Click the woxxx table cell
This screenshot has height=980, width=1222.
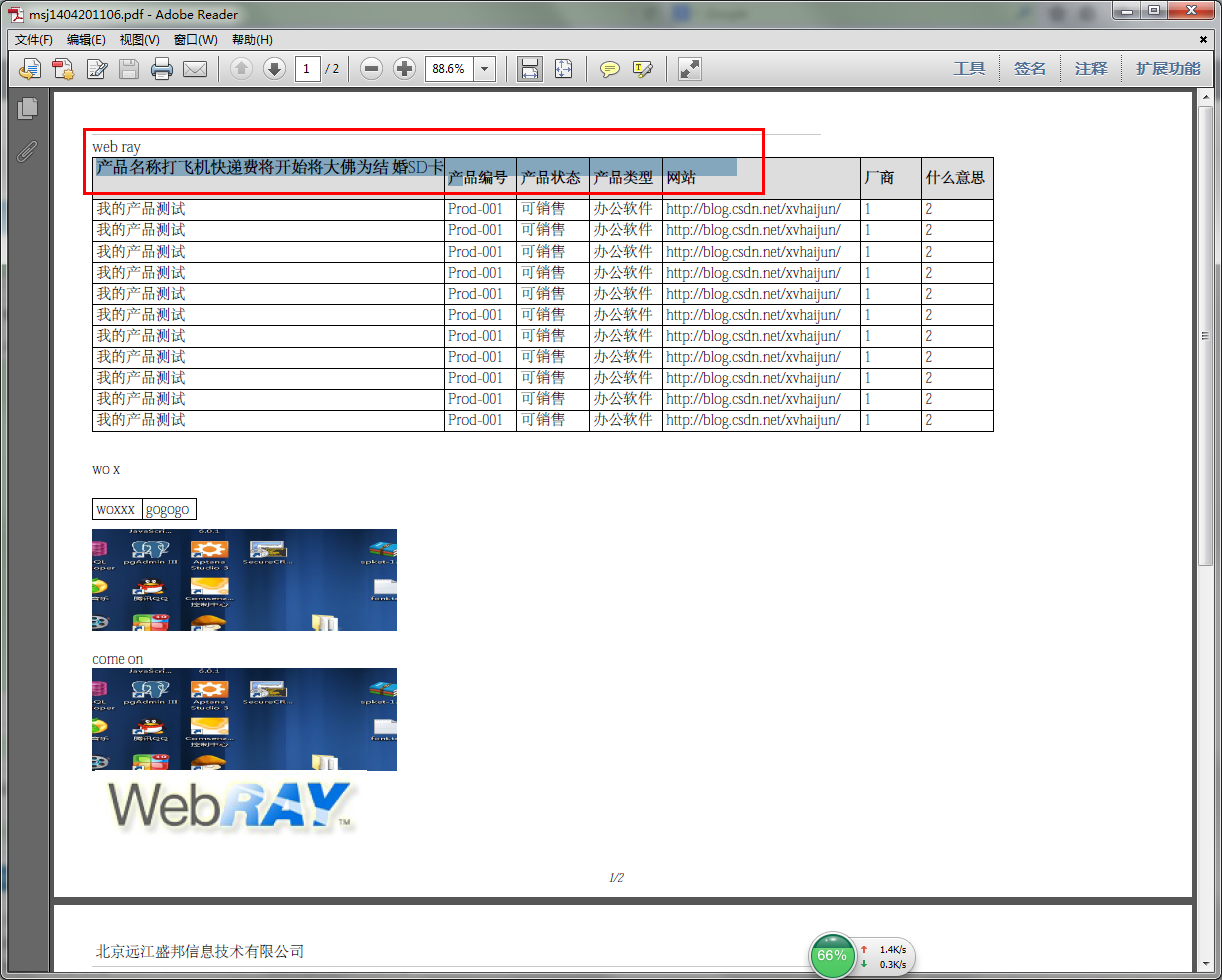[117, 509]
